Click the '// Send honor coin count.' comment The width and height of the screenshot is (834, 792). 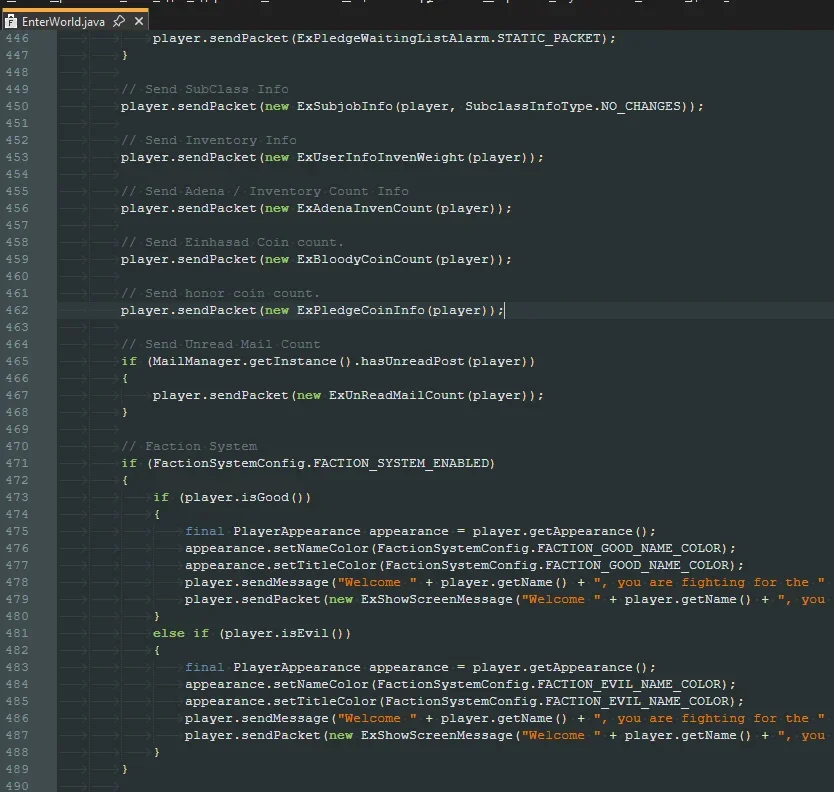[x=220, y=294]
